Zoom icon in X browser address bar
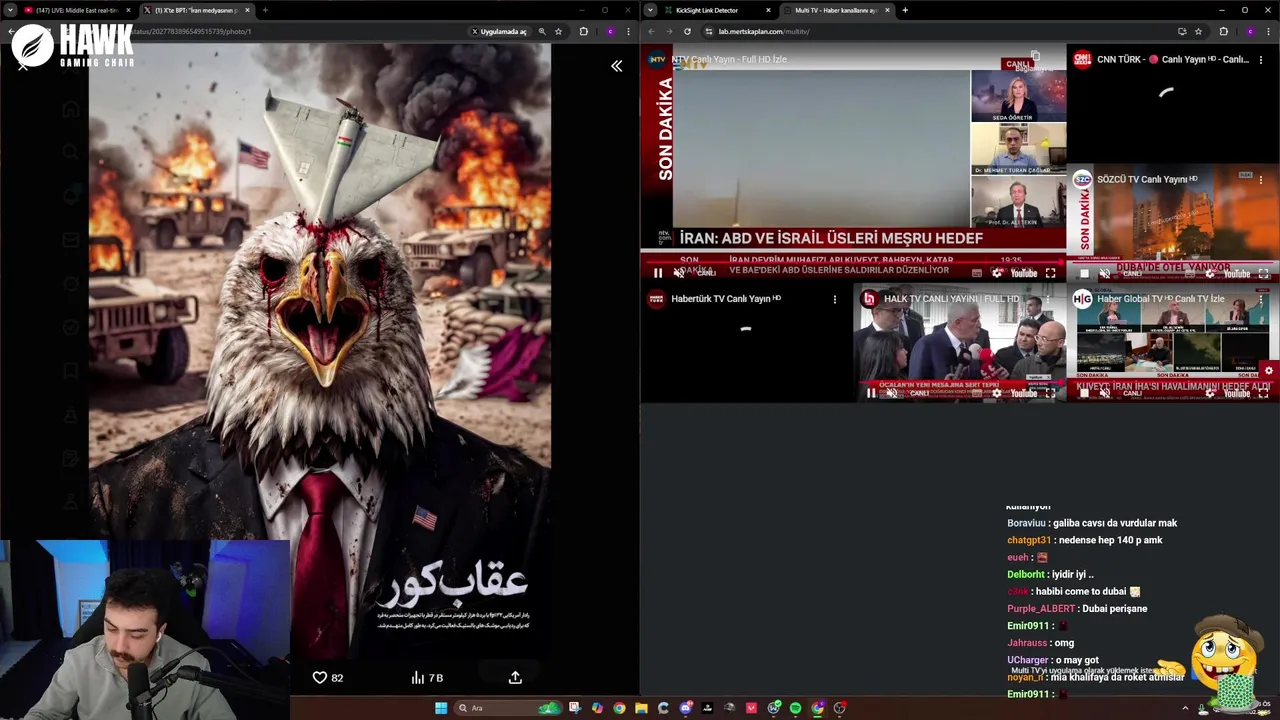The height and width of the screenshot is (720, 1280). pyautogui.click(x=542, y=31)
